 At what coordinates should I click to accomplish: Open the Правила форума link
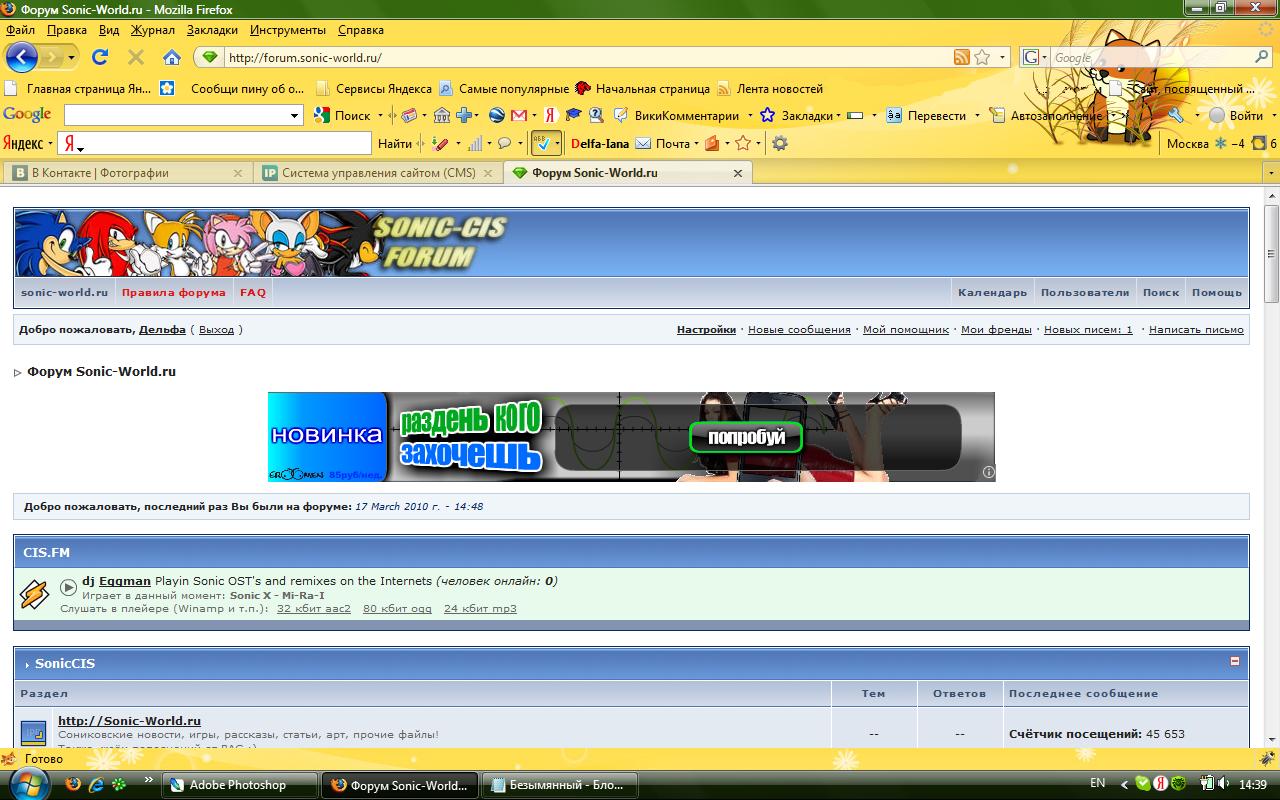[x=173, y=292]
